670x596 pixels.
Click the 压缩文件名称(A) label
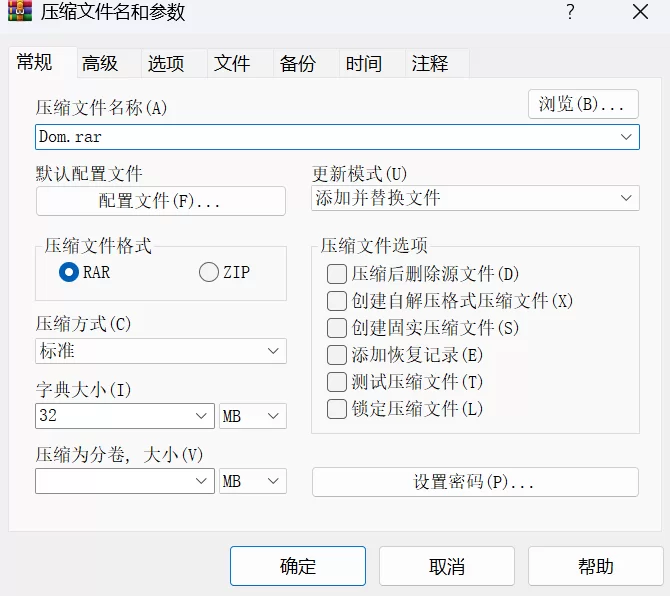pos(101,108)
